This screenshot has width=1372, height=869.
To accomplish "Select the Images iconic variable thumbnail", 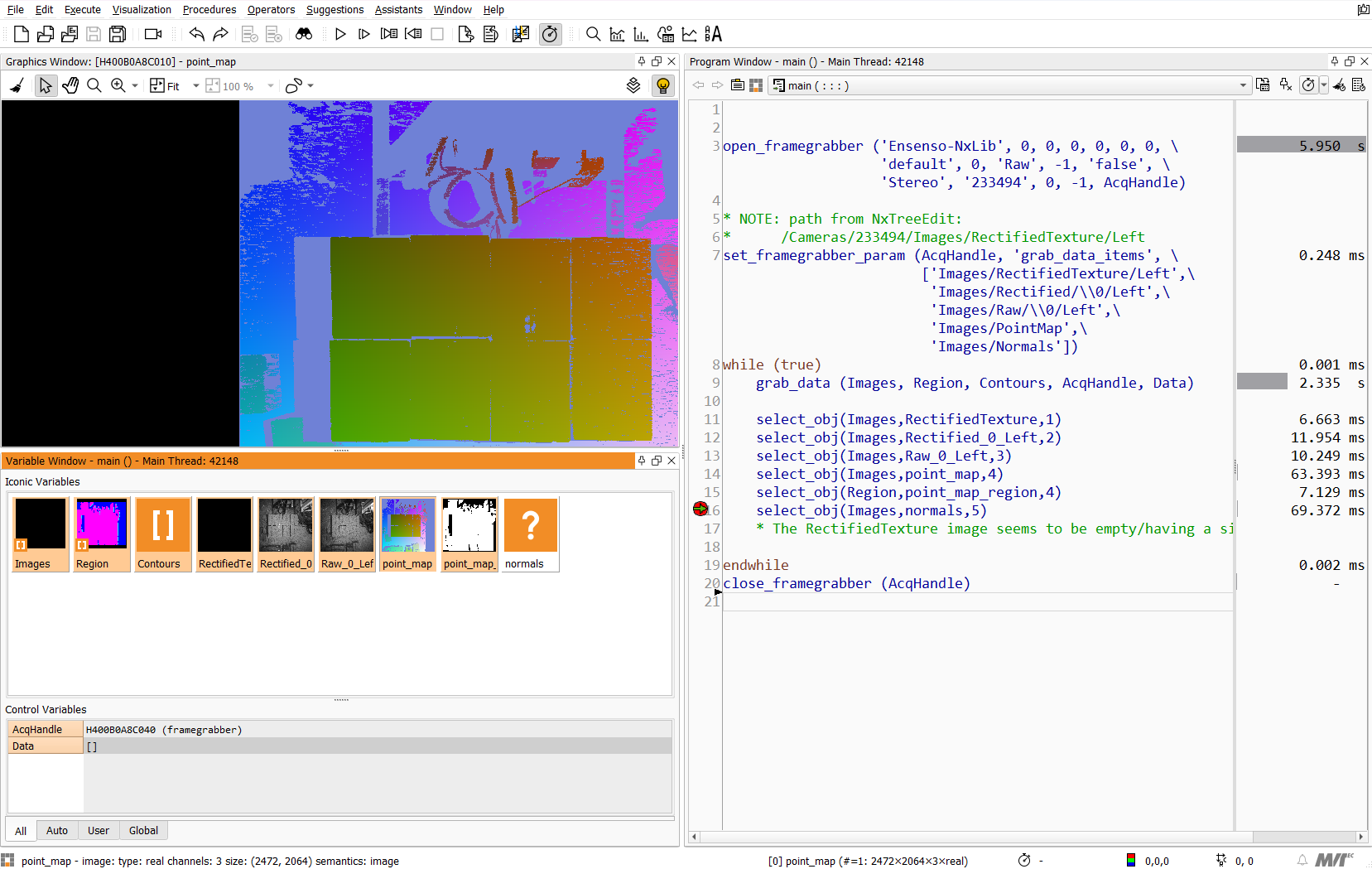I will tap(40, 533).
